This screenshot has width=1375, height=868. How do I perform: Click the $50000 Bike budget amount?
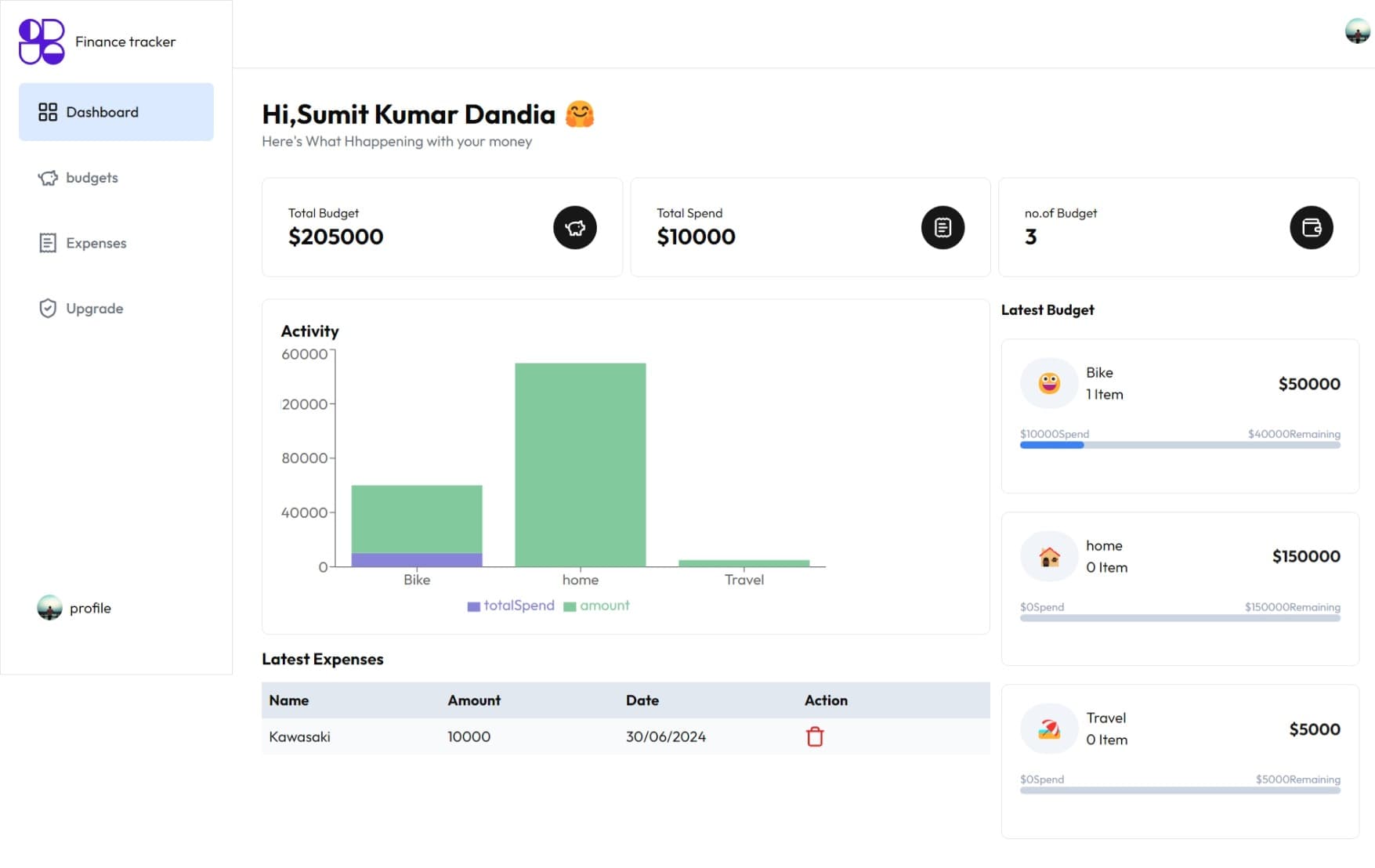1309,384
